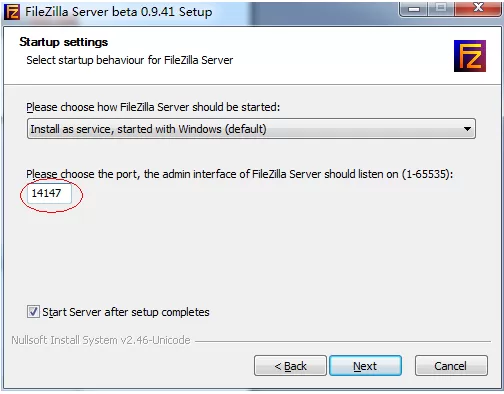Click the disabled maximize button in the title bar
Screen dimensions: 504x394
point(441,9)
